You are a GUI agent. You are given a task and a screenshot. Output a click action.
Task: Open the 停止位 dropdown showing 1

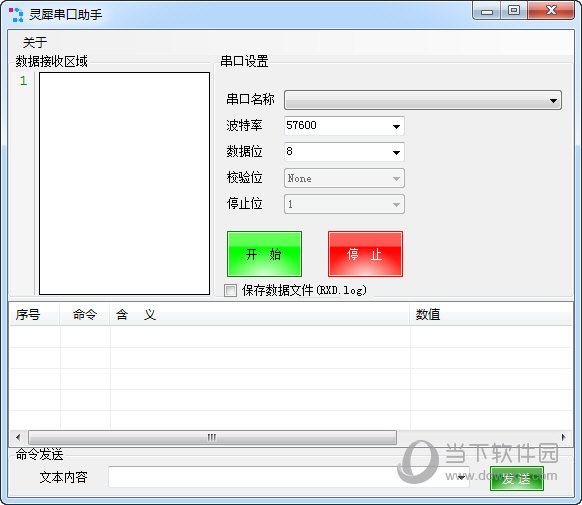click(344, 204)
